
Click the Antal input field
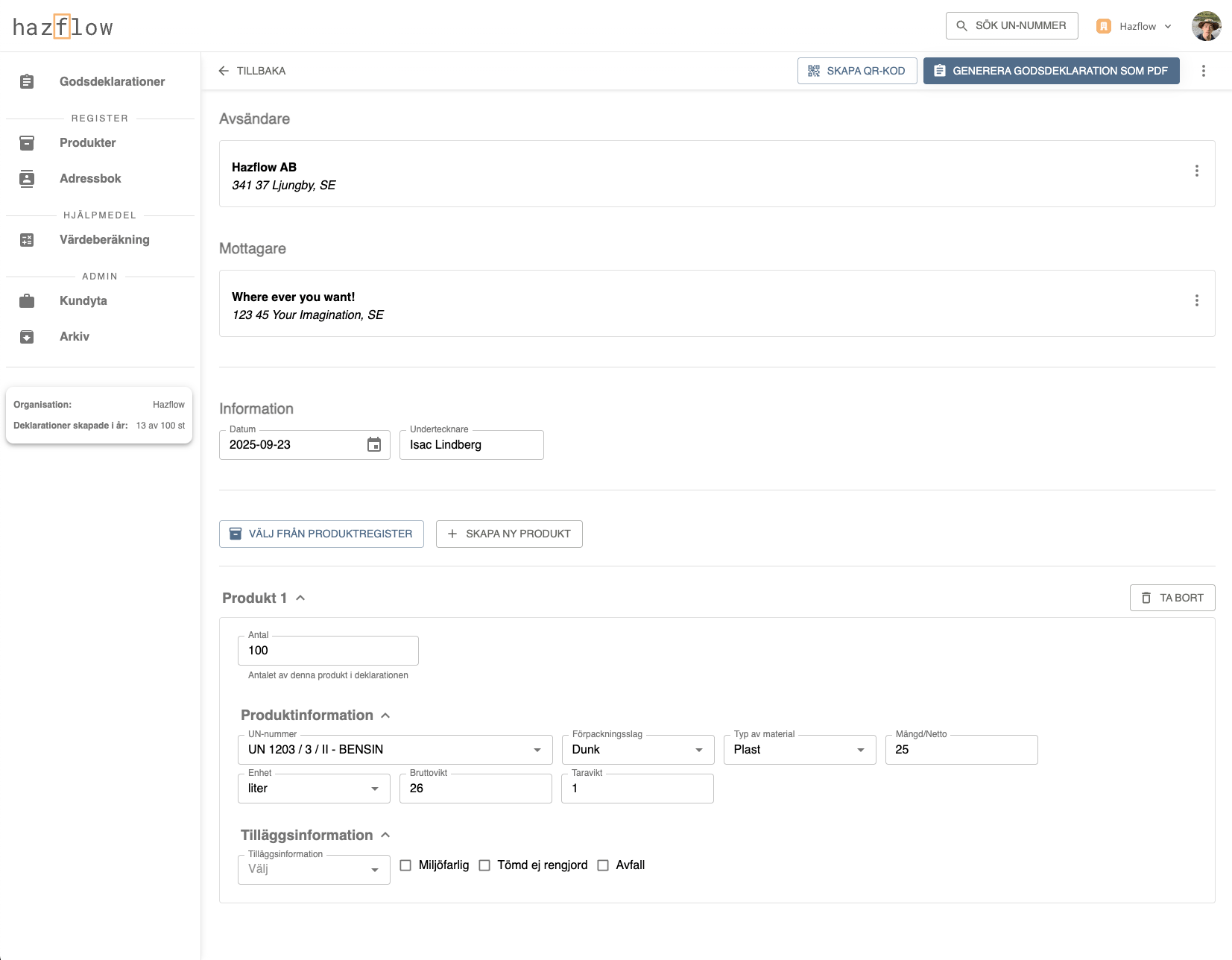coord(328,651)
